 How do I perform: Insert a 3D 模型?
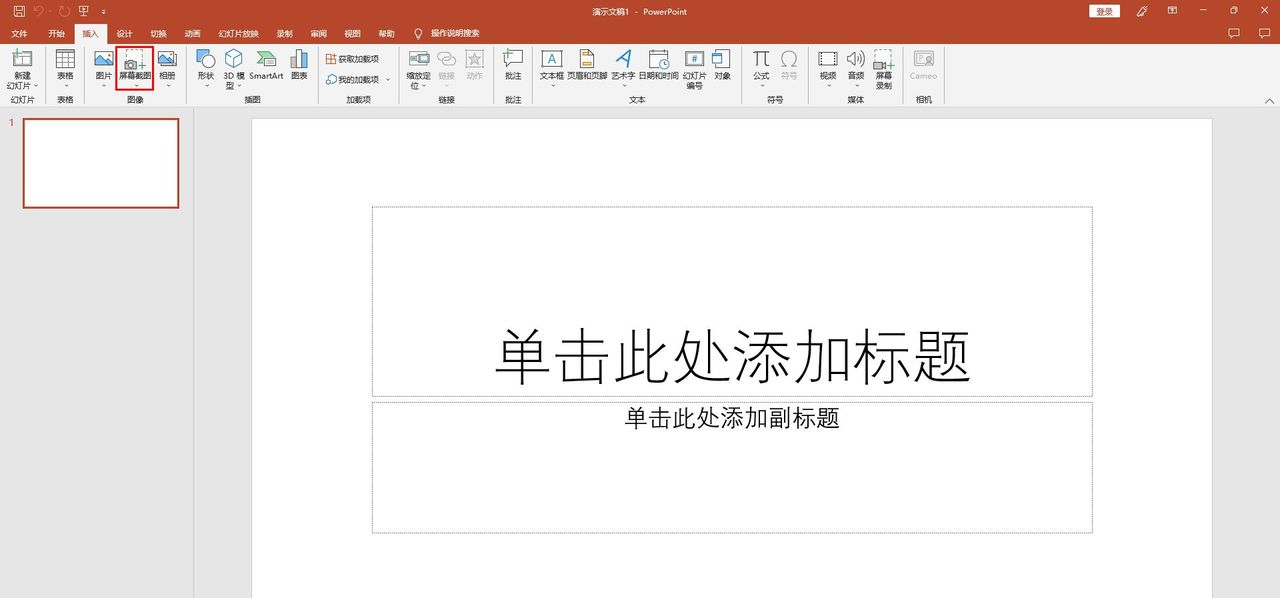[233, 70]
